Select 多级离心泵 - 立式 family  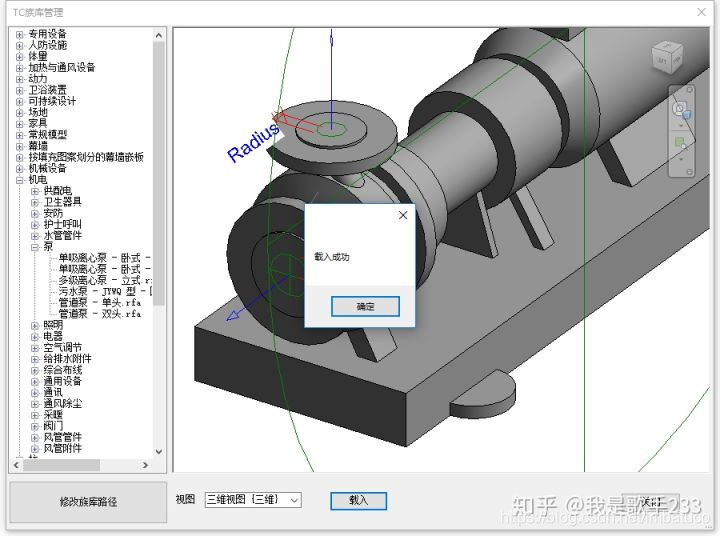(105, 280)
